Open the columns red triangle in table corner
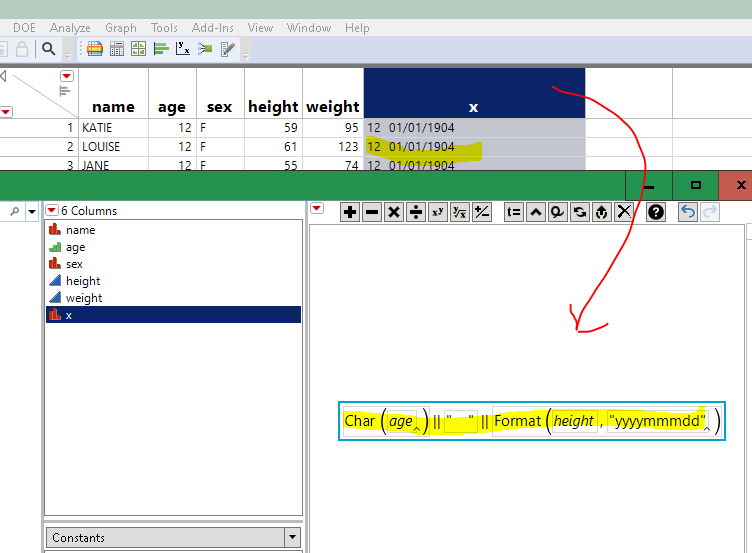Screen dimensions: 752x553 [67, 76]
